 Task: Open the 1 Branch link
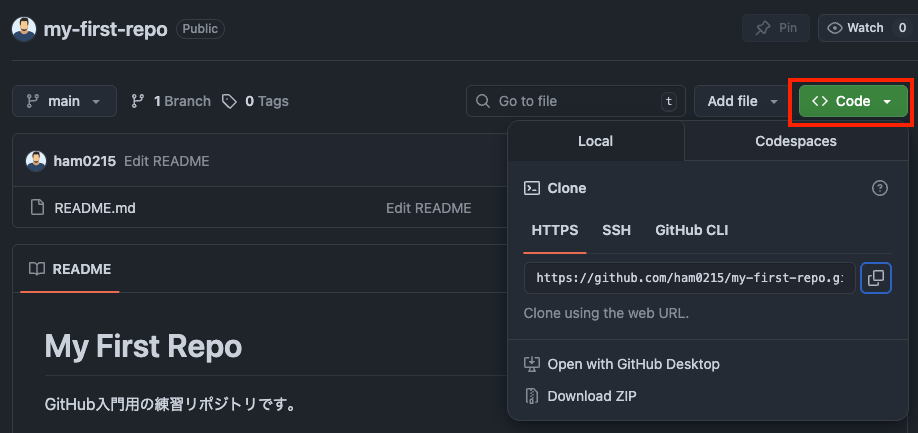pyautogui.click(x=170, y=101)
